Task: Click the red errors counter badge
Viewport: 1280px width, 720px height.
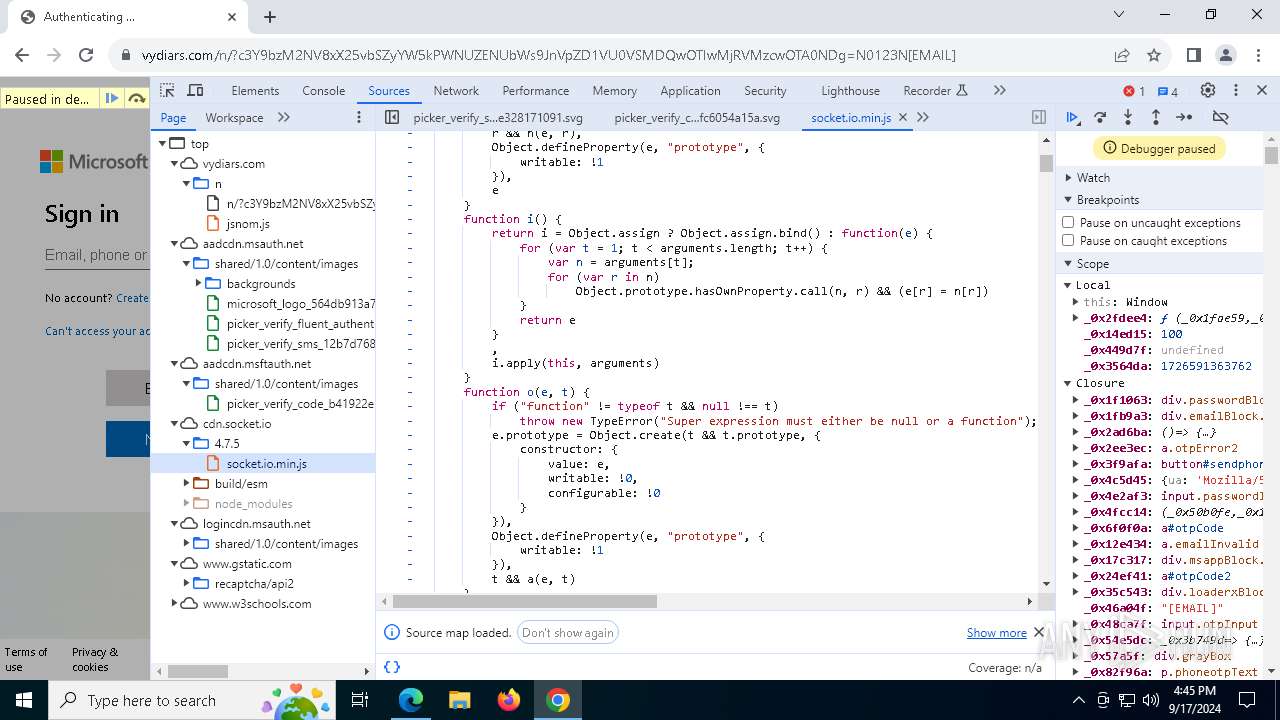Action: pyautogui.click(x=1134, y=91)
